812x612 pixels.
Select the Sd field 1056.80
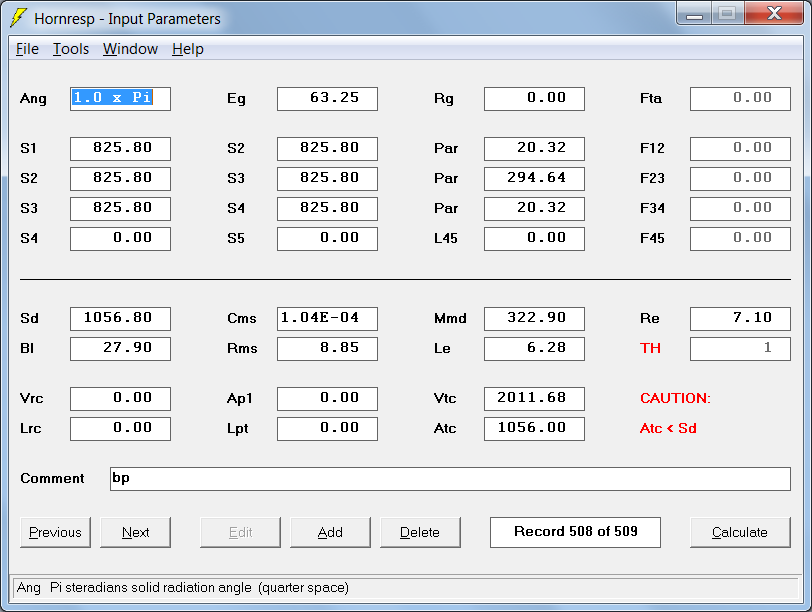120,318
